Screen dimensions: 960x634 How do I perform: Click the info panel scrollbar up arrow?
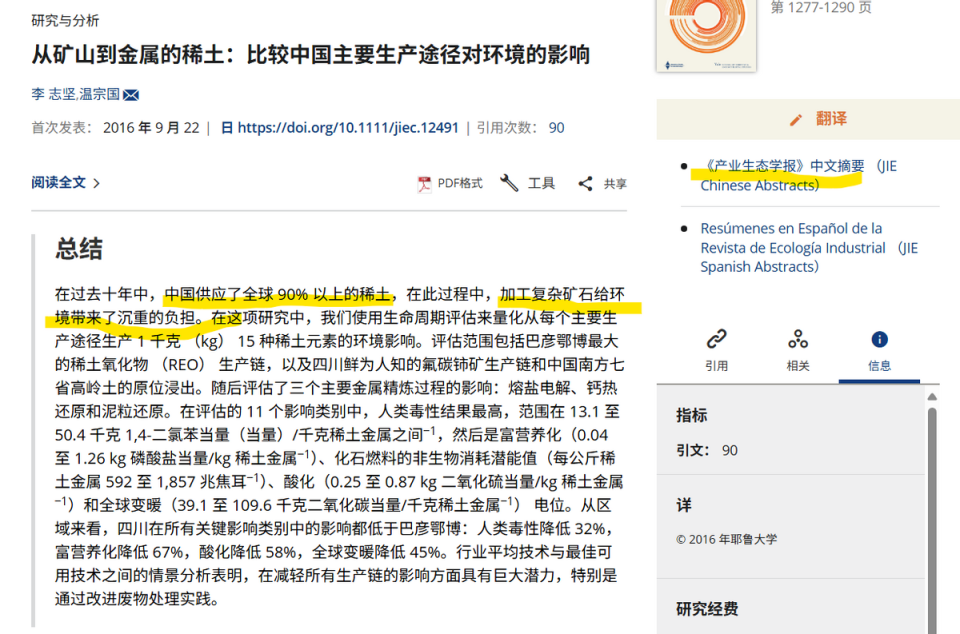click(932, 397)
